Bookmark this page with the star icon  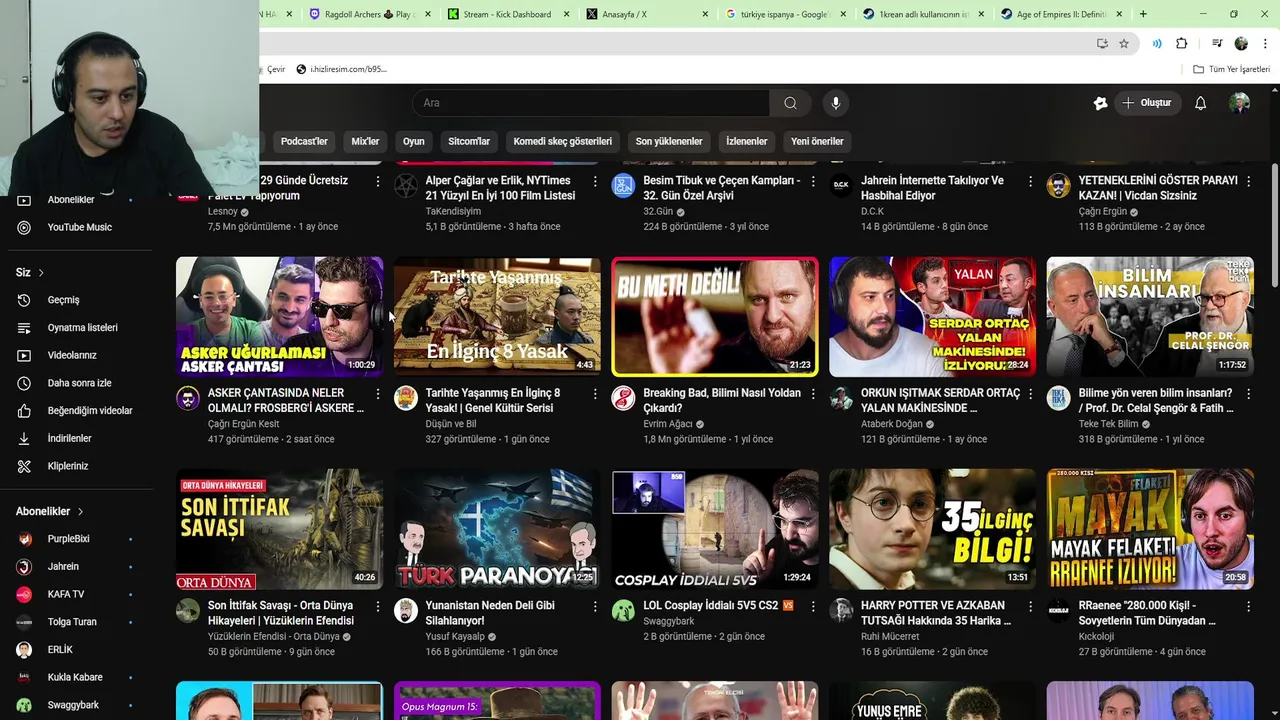[x=1124, y=44]
